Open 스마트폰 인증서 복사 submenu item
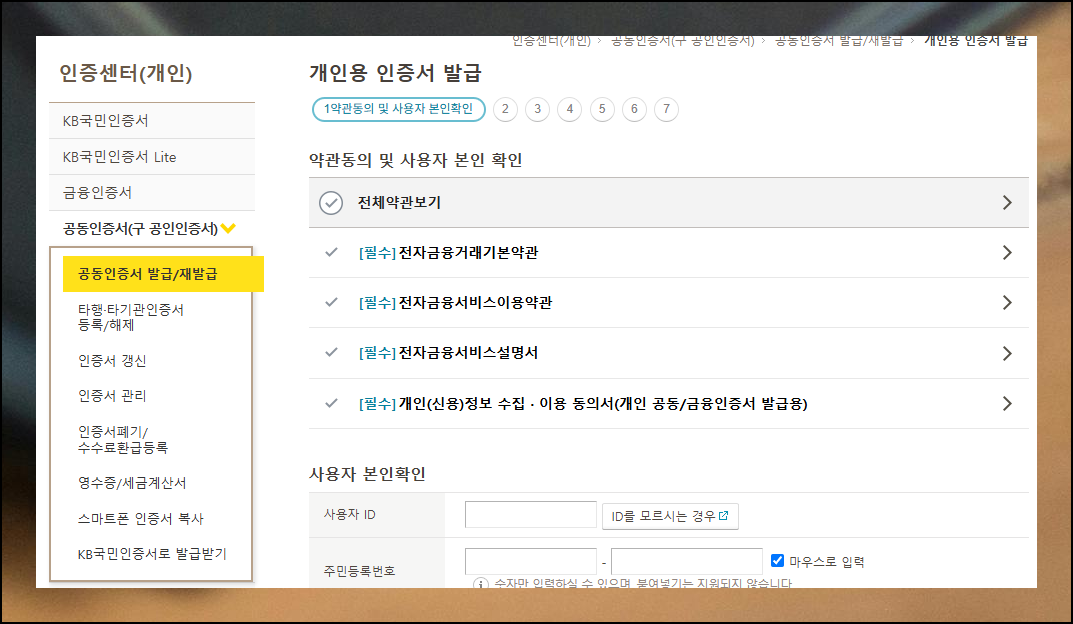This screenshot has width=1073, height=624. pos(141,519)
